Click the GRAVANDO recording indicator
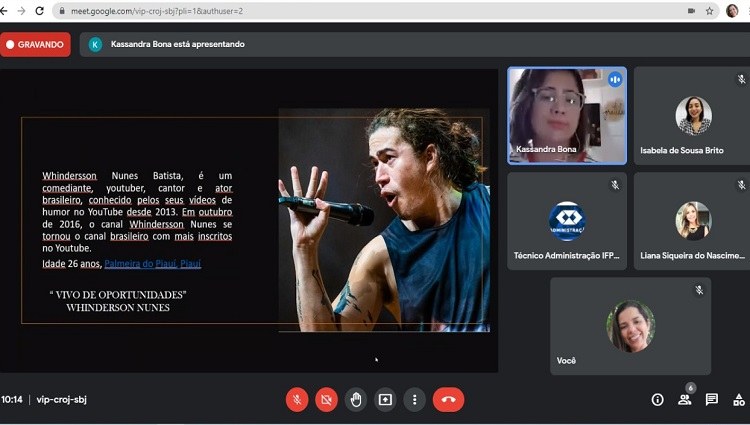This screenshot has height=425, width=750. [x=35, y=44]
